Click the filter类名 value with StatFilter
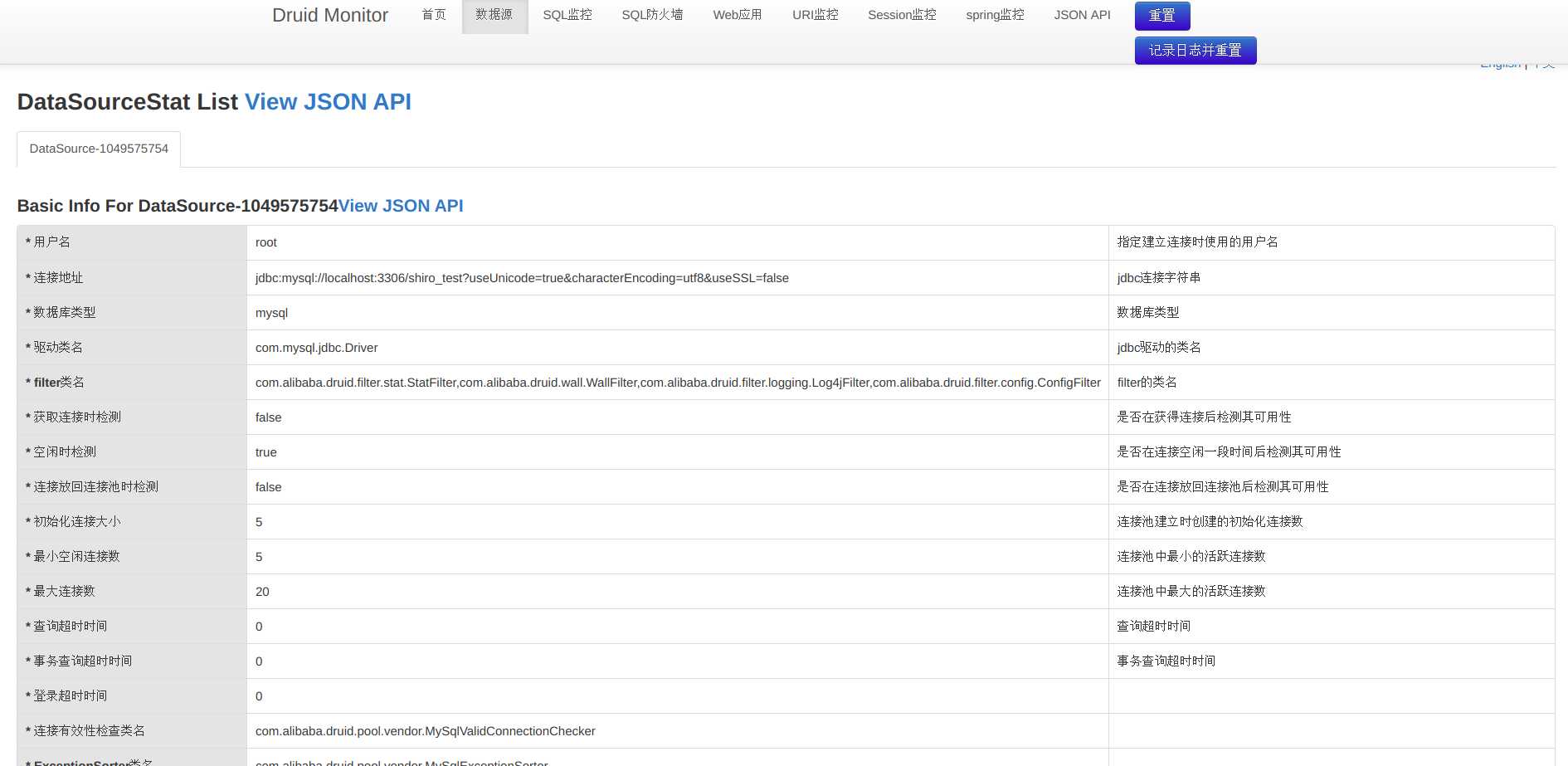Viewport: 1568px width, 766px height. 678,383
